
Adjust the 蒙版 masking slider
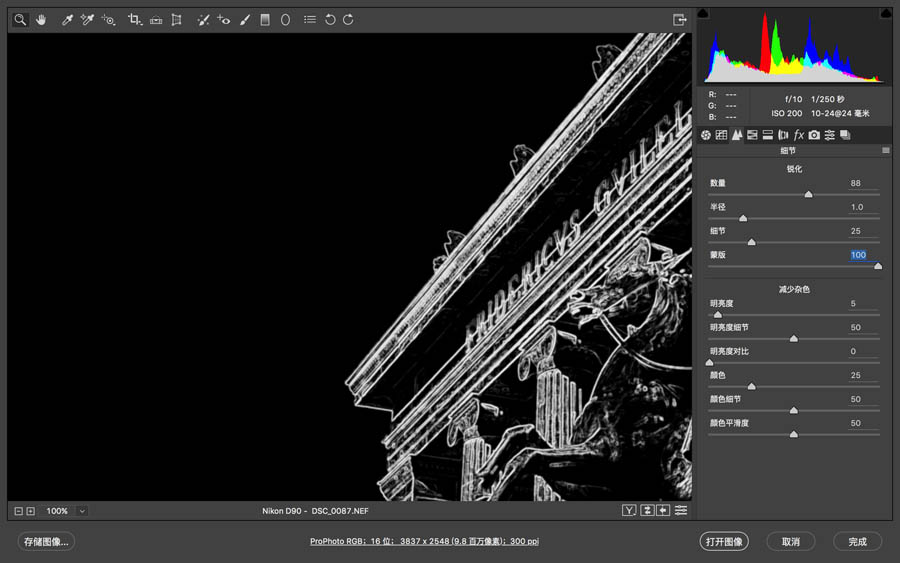click(x=878, y=266)
